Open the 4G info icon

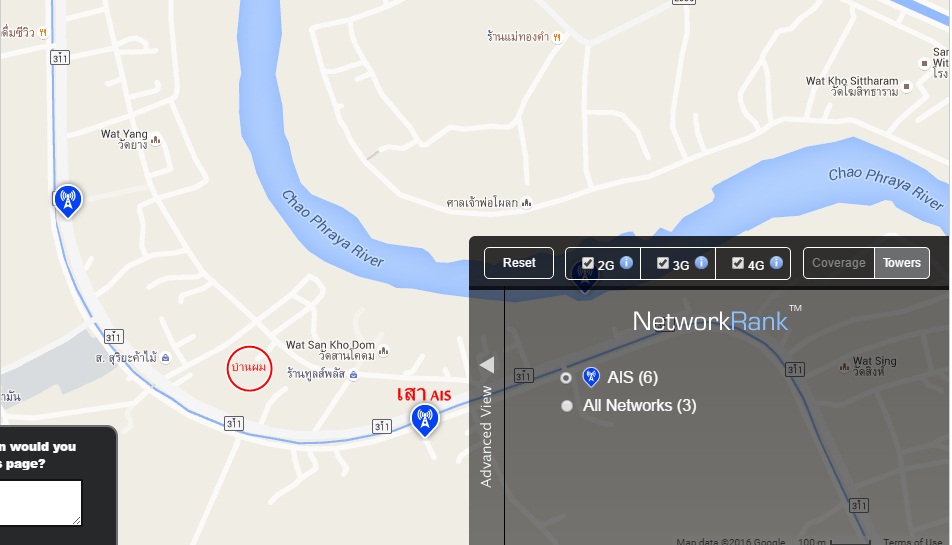(x=777, y=262)
